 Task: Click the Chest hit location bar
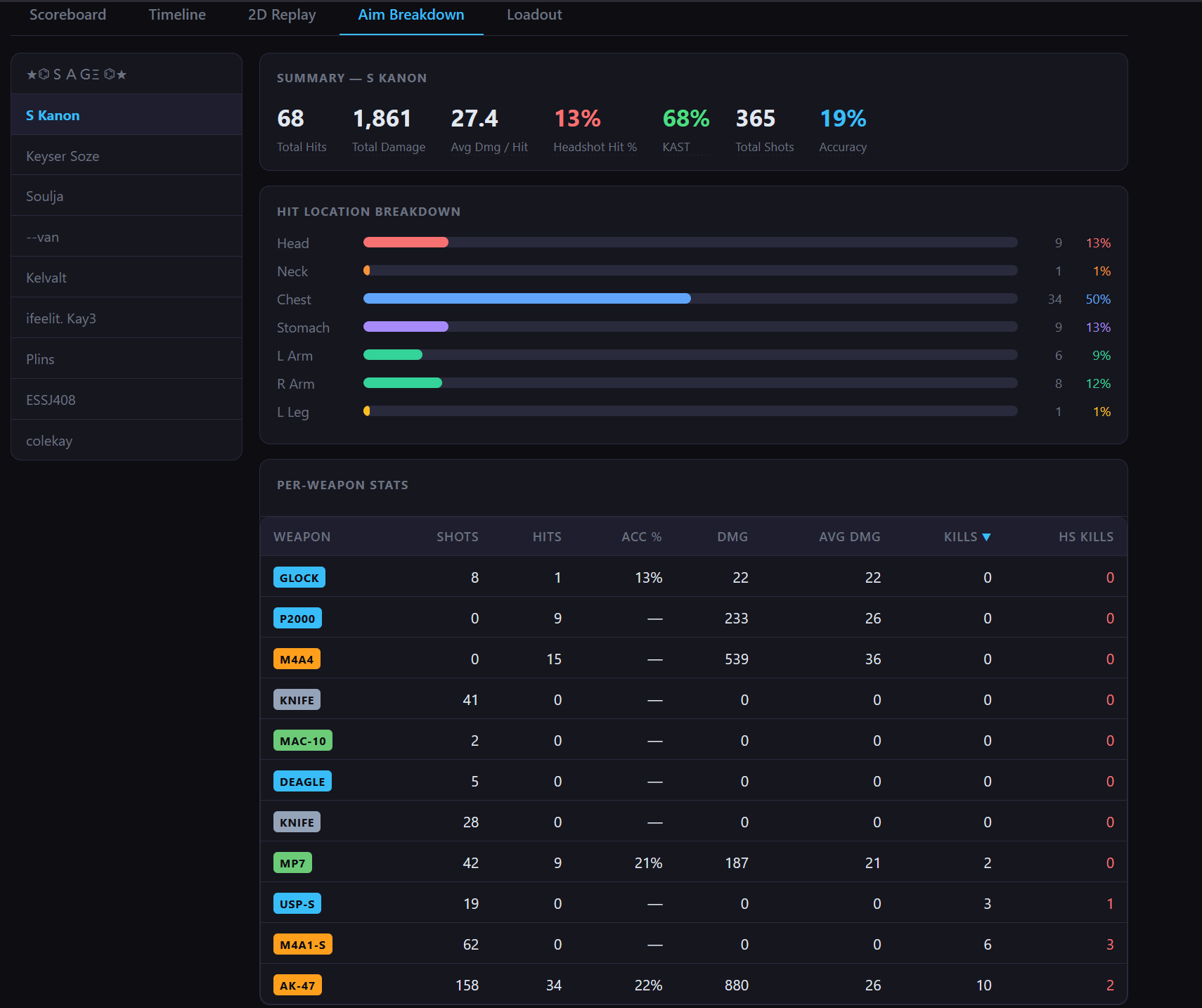(690, 299)
